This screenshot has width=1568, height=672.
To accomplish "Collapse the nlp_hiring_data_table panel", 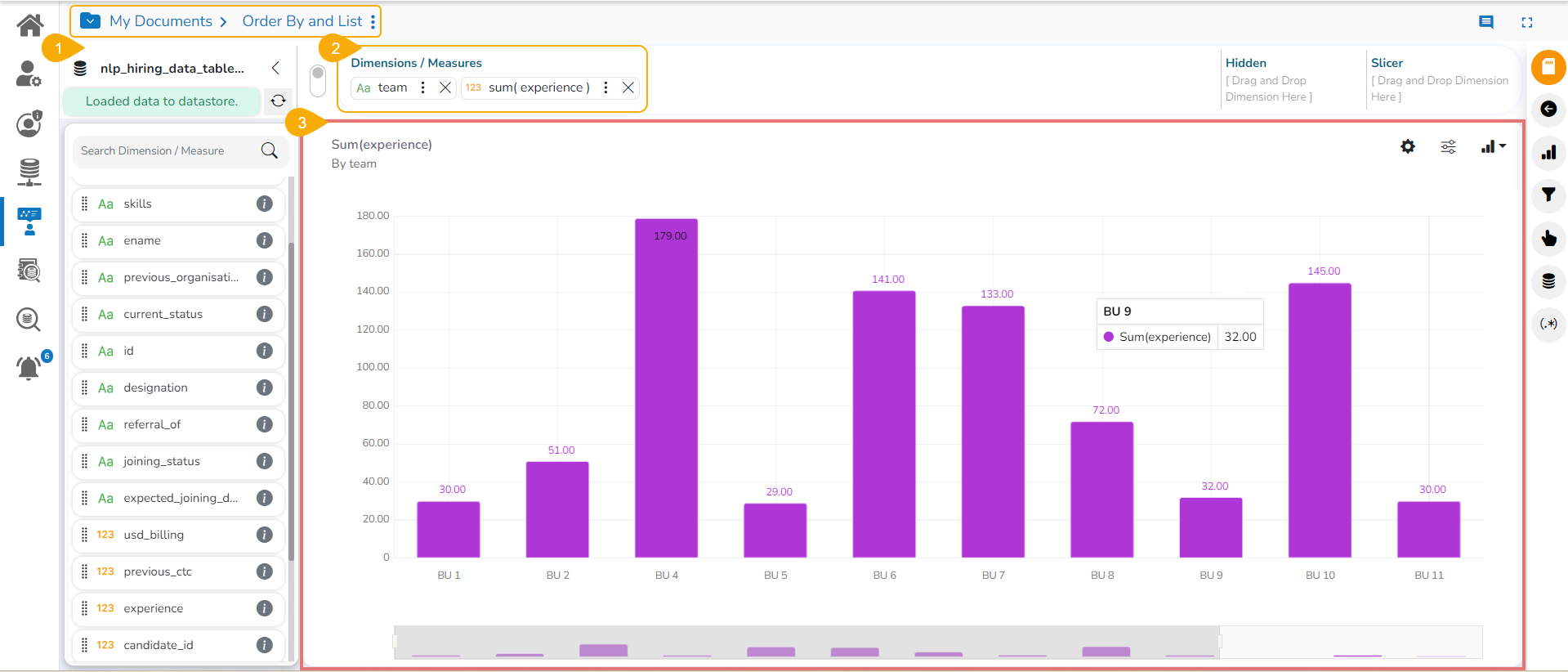I will click(x=276, y=68).
